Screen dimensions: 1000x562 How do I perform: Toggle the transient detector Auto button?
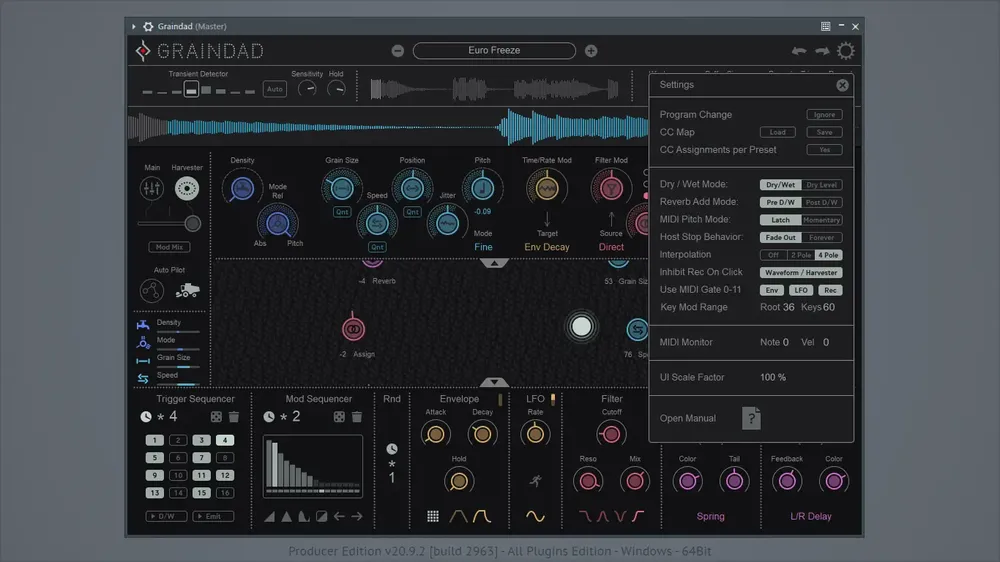coord(275,89)
